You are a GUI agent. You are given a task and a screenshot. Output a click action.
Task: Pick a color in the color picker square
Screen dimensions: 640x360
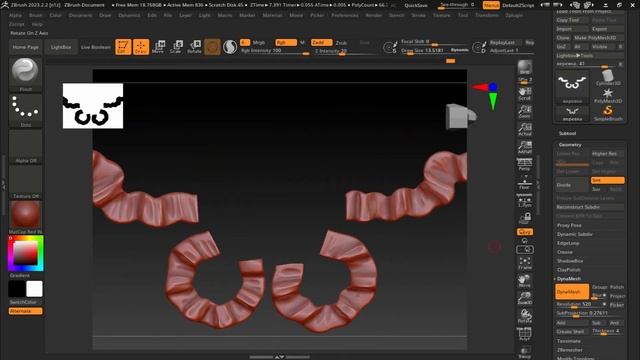pyautogui.click(x=25, y=253)
